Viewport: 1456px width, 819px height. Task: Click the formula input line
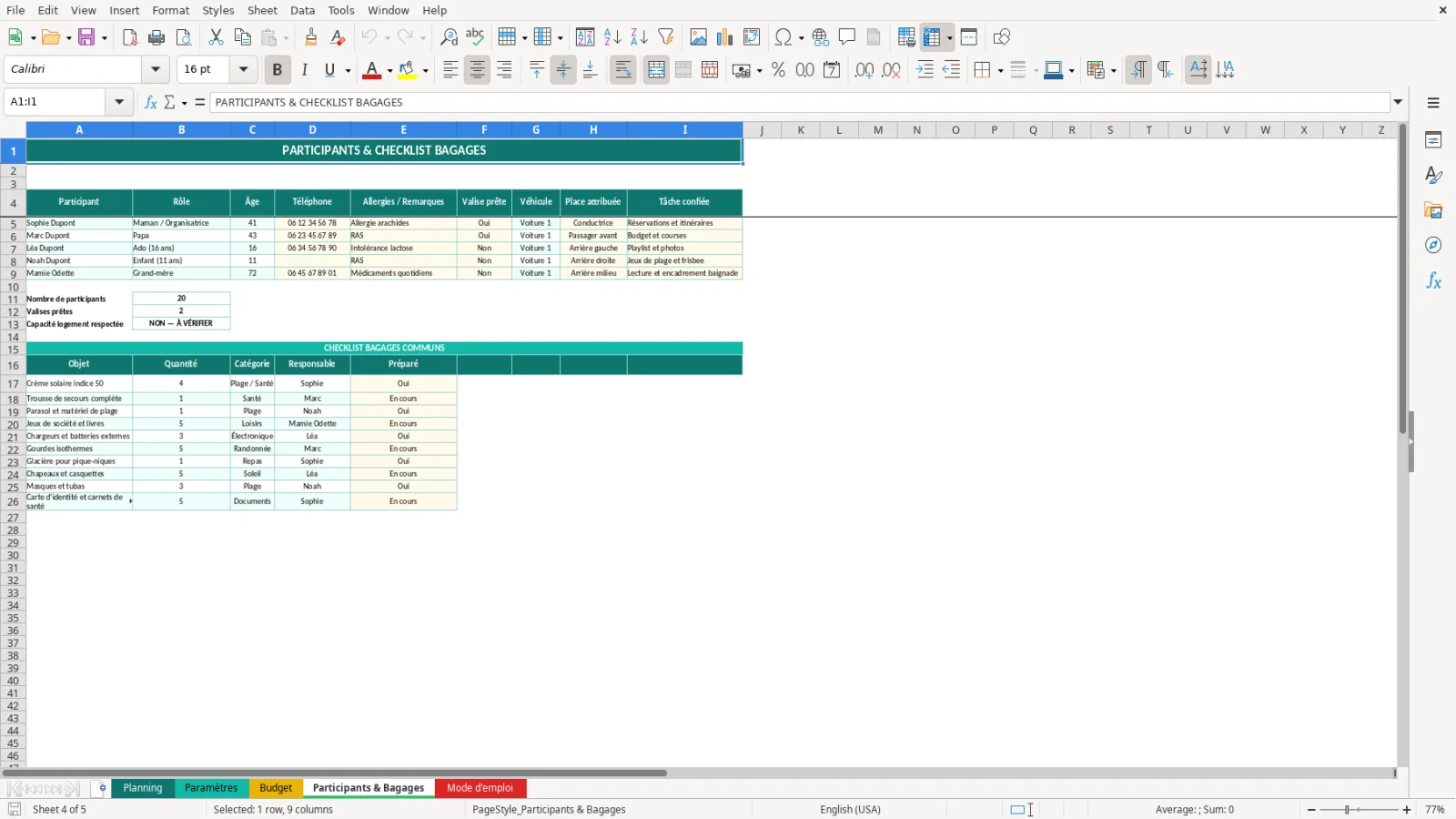point(800,102)
